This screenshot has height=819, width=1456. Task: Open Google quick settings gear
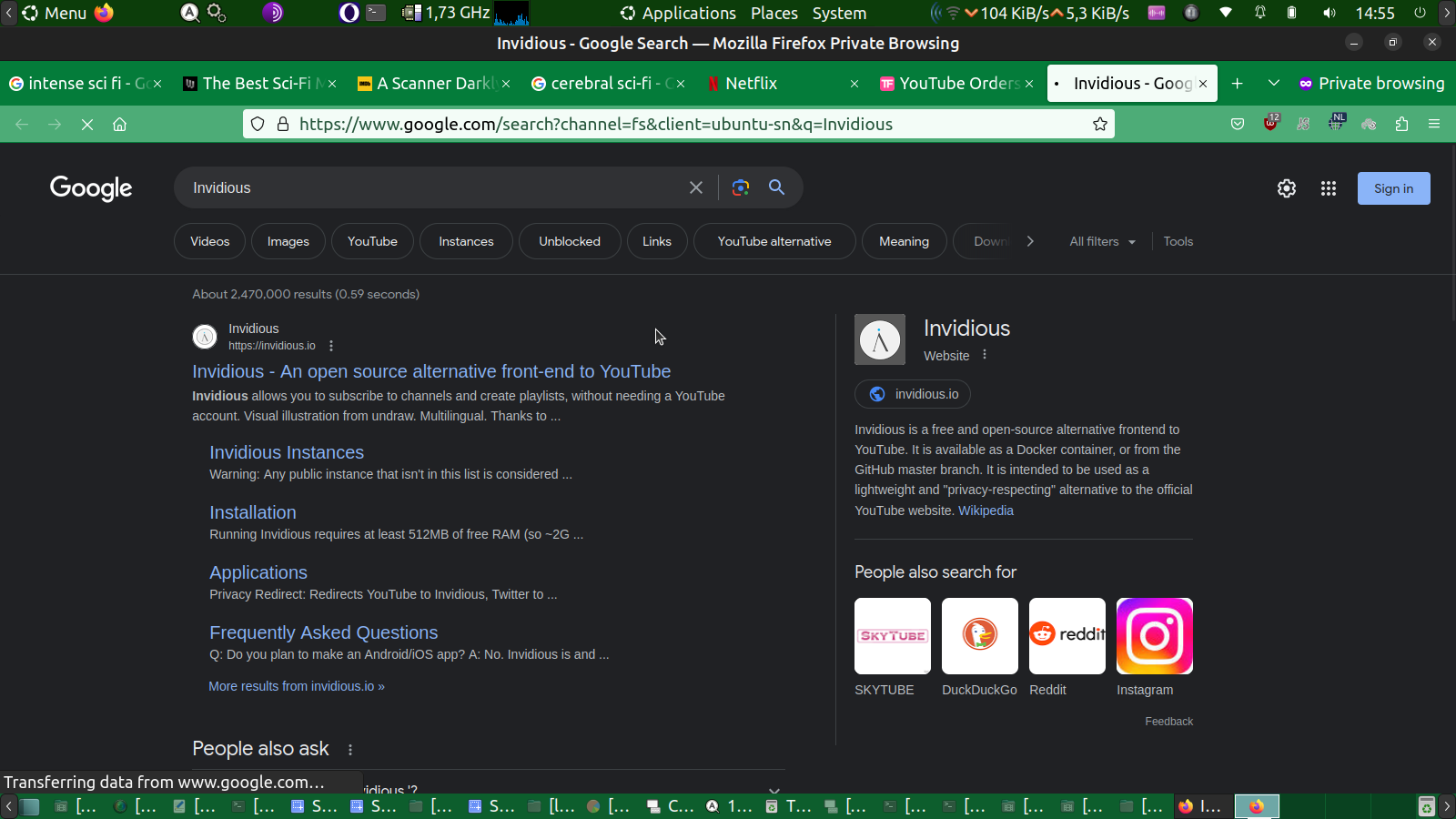(1287, 188)
